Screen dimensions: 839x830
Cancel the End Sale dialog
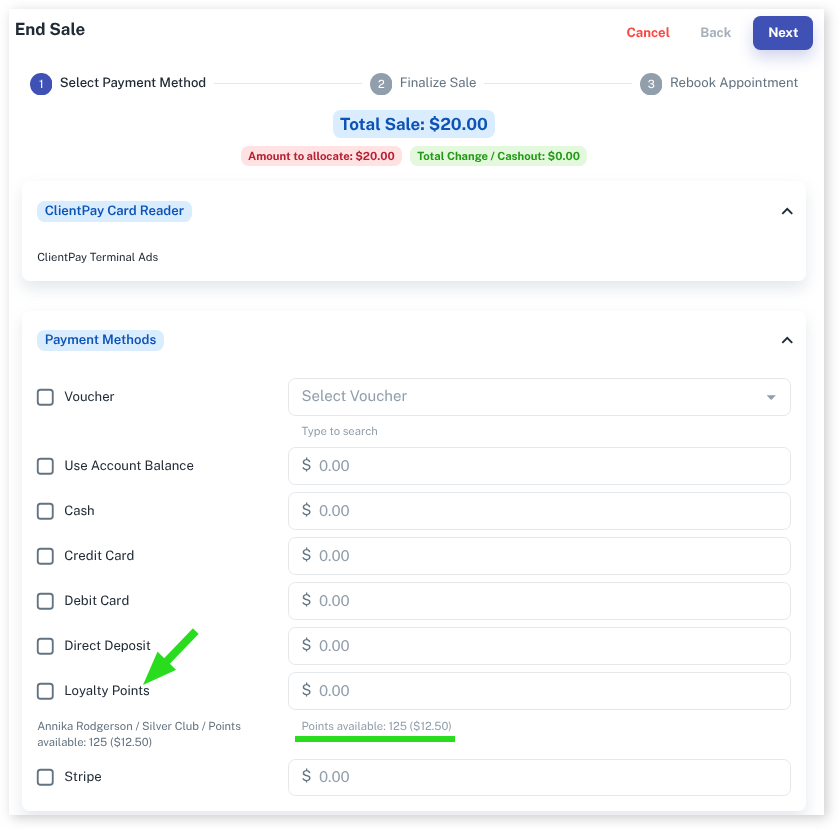[647, 33]
